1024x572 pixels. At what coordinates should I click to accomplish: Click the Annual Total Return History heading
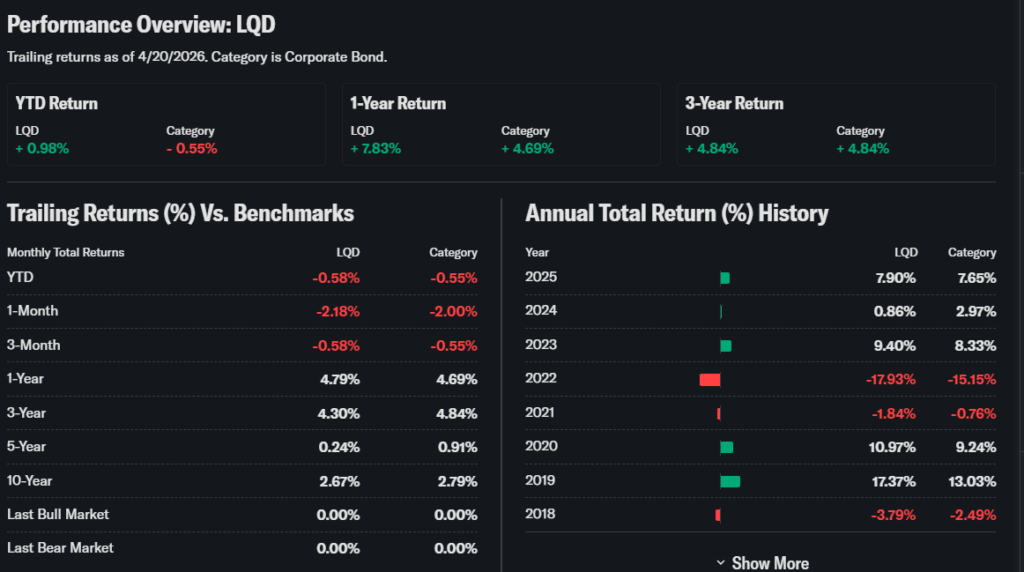[x=676, y=213]
